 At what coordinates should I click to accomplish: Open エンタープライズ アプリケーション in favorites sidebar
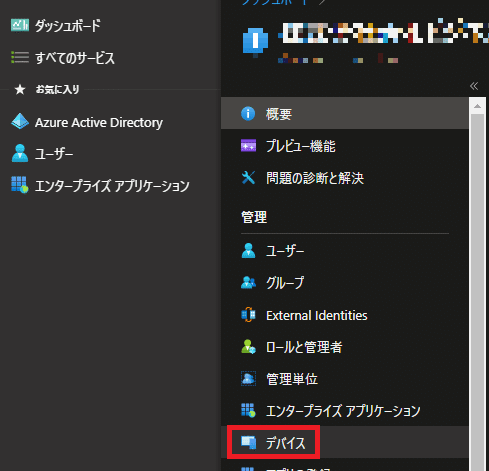(x=112, y=186)
